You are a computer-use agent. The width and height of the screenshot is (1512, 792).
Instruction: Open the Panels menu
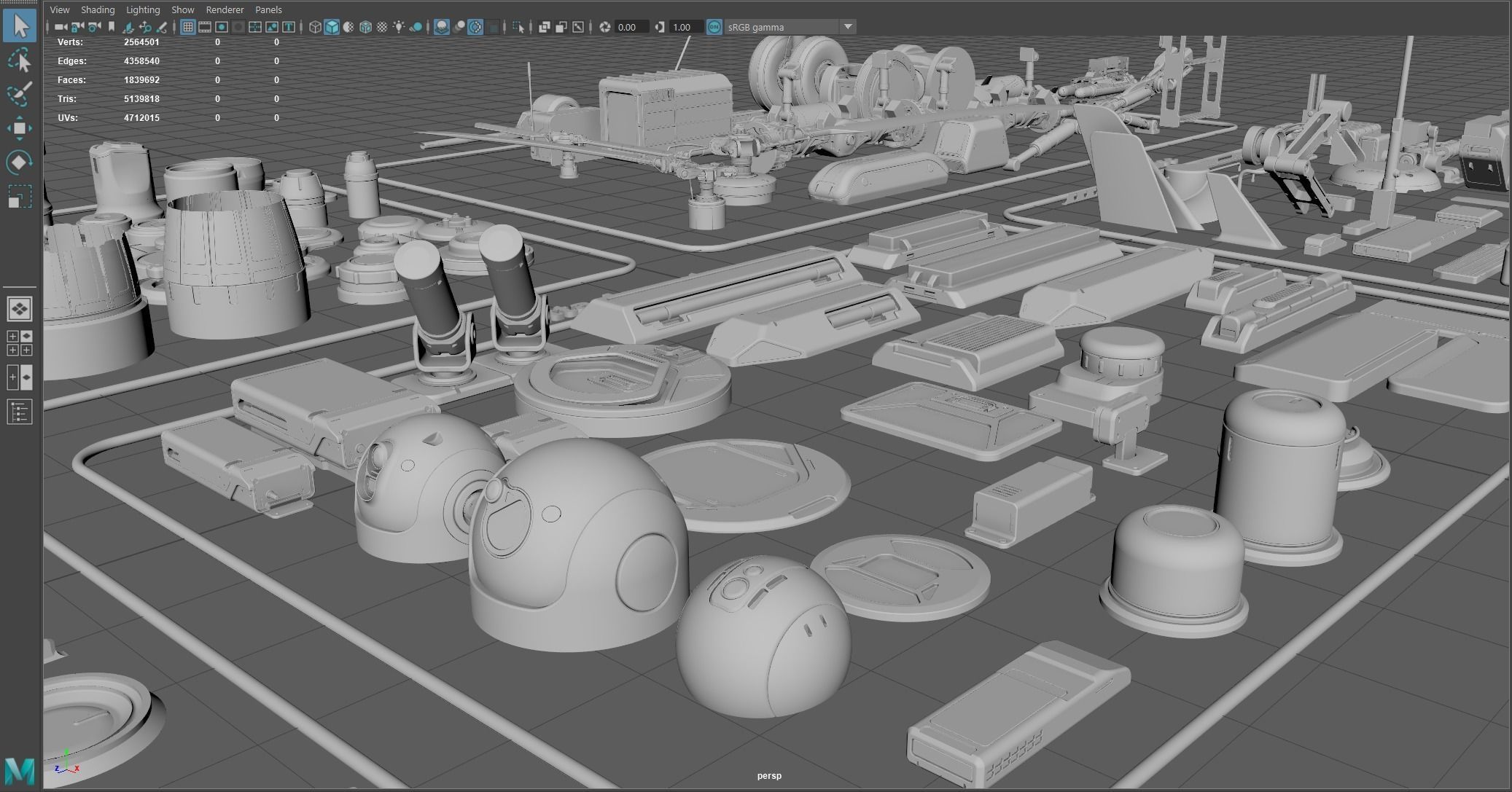[x=268, y=9]
